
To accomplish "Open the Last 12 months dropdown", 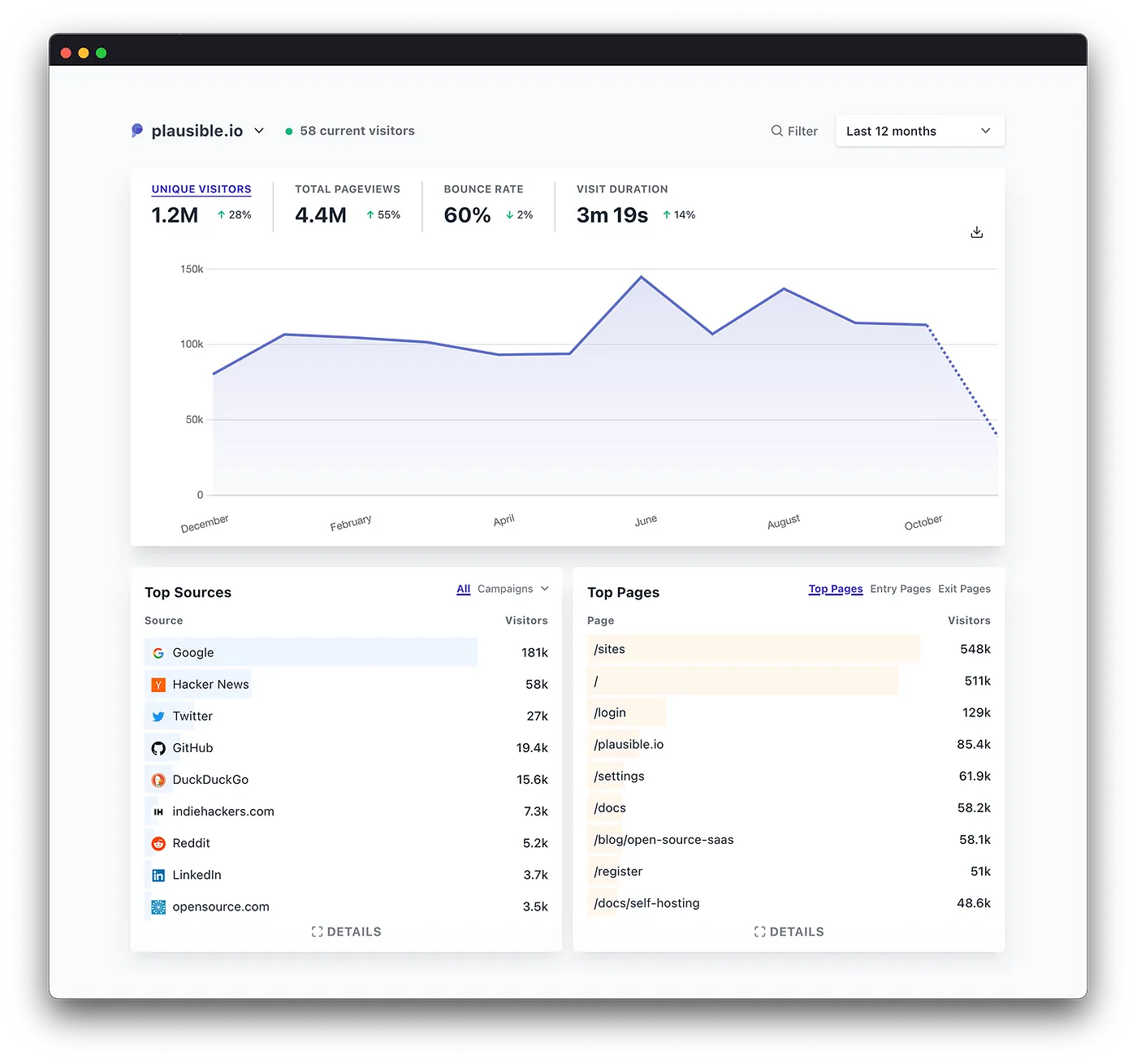I will (x=919, y=131).
